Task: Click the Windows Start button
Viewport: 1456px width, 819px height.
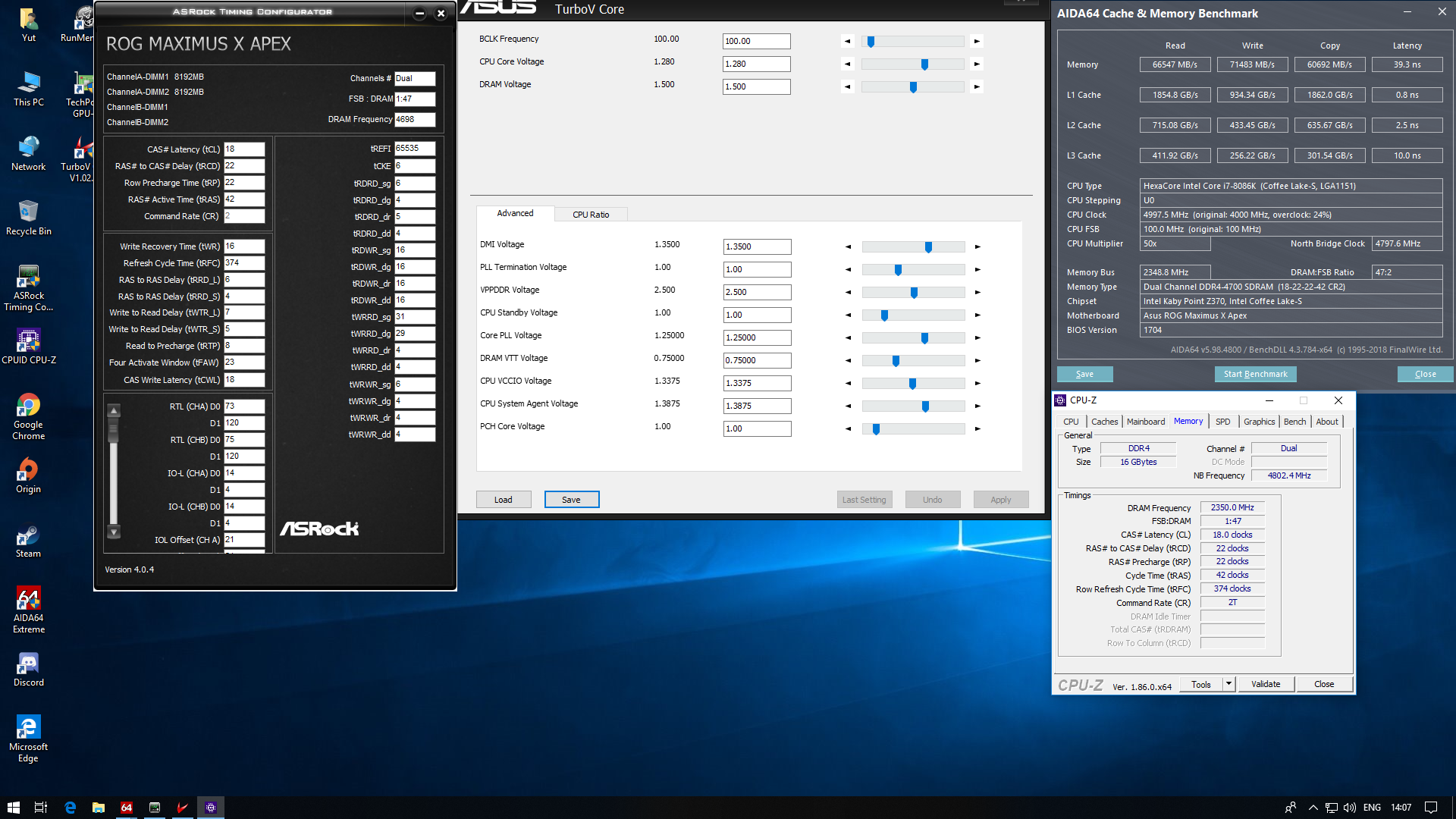Action: click(x=13, y=808)
